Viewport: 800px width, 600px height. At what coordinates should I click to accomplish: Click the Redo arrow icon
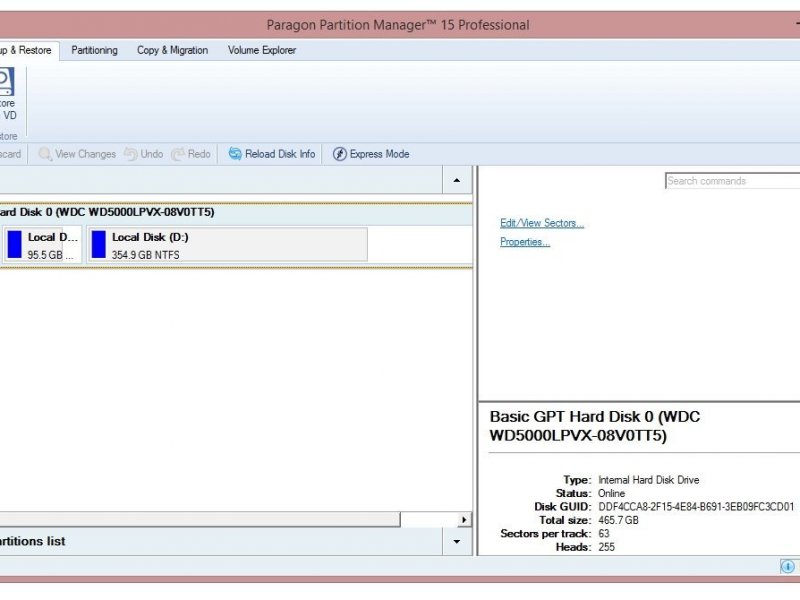pos(178,154)
